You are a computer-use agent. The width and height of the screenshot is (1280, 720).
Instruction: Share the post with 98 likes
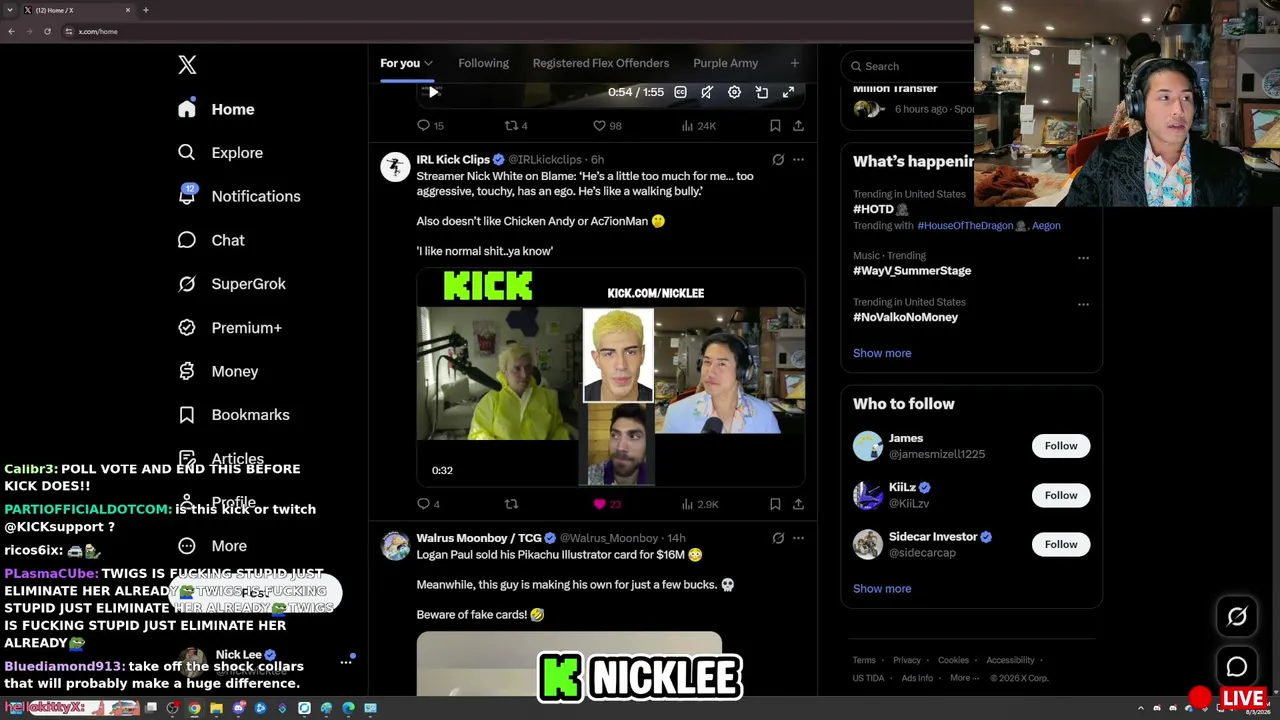tap(798, 126)
